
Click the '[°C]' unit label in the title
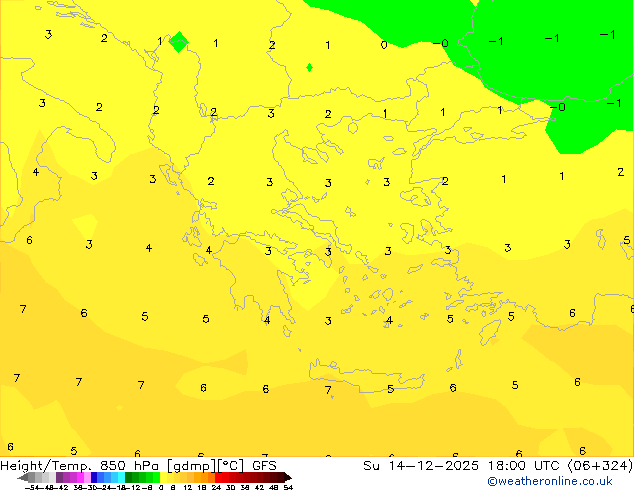(231, 466)
